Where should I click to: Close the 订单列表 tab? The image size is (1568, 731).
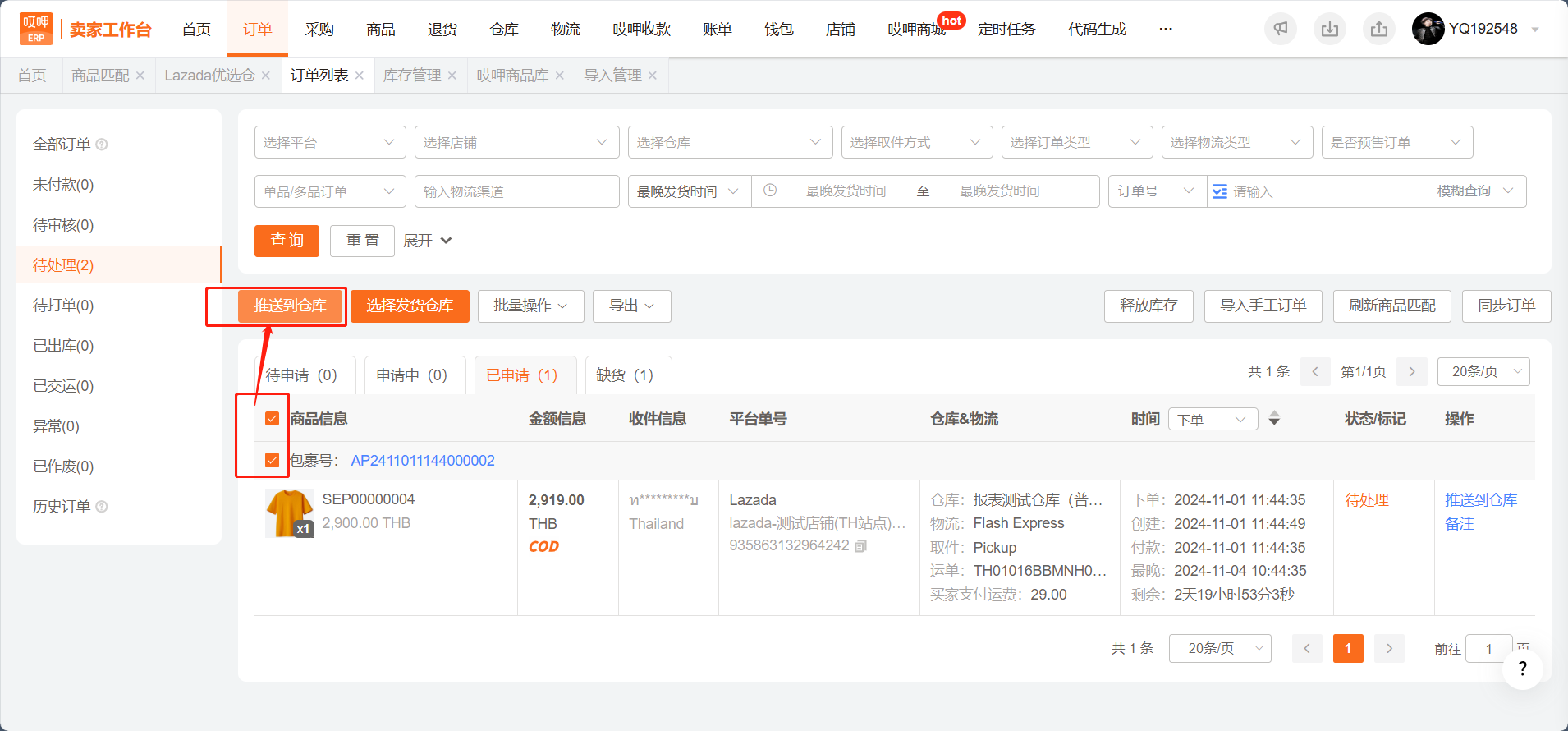(360, 76)
